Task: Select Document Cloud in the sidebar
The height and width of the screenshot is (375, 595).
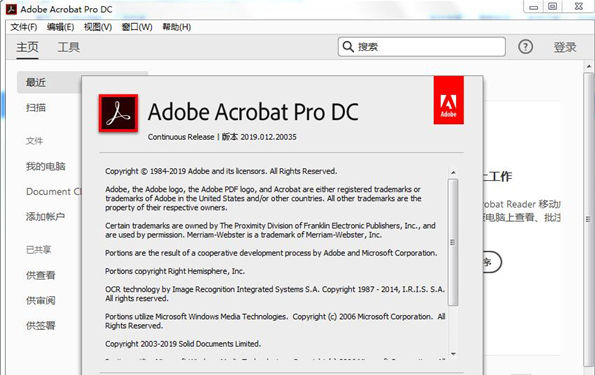Action: [54, 192]
